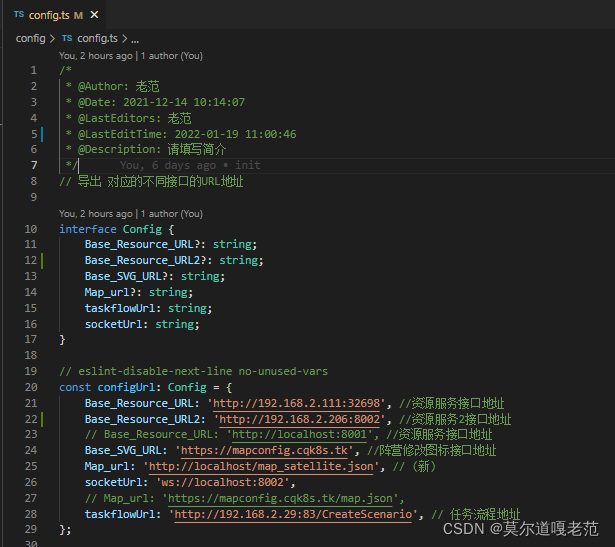Expand the ... breadcrumb symbol segment
Screen dimensions: 615x547
135,38
